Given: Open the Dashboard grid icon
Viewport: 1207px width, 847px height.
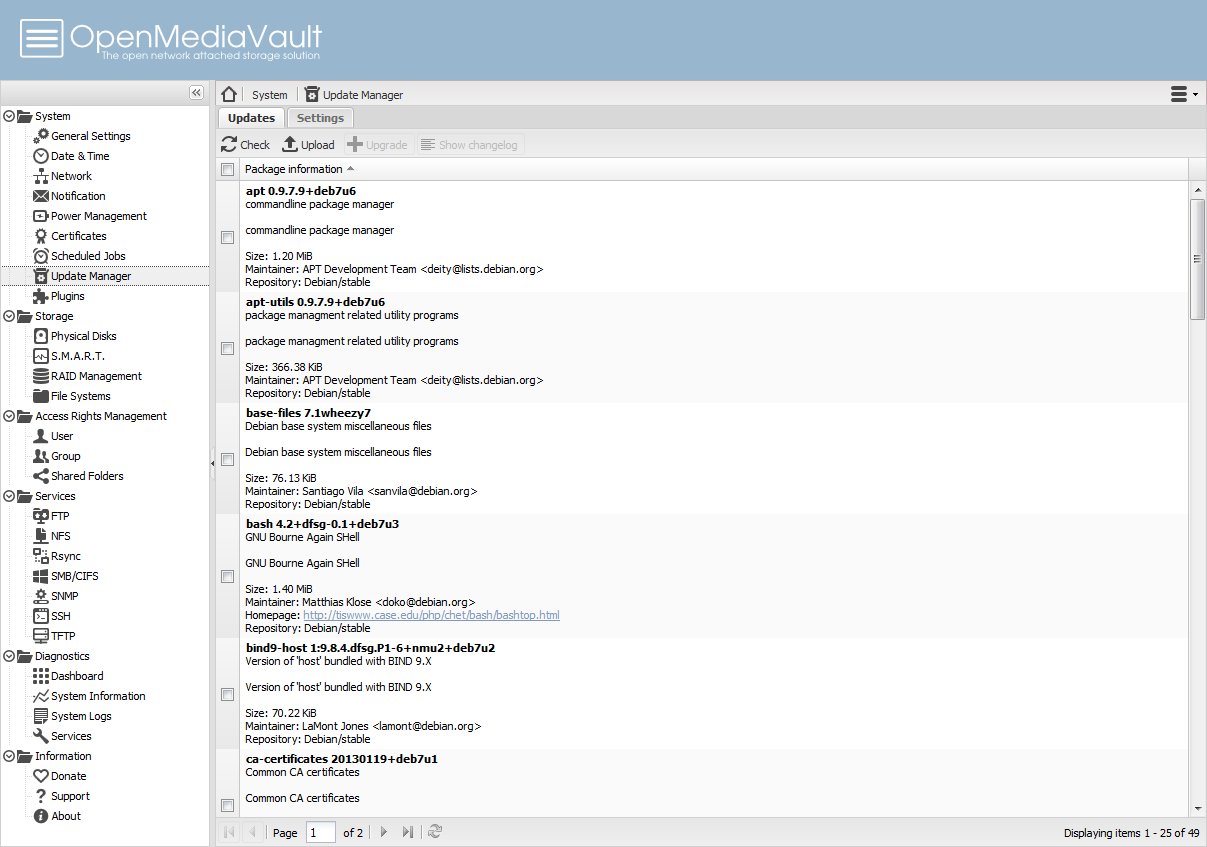Looking at the screenshot, I should point(41,676).
